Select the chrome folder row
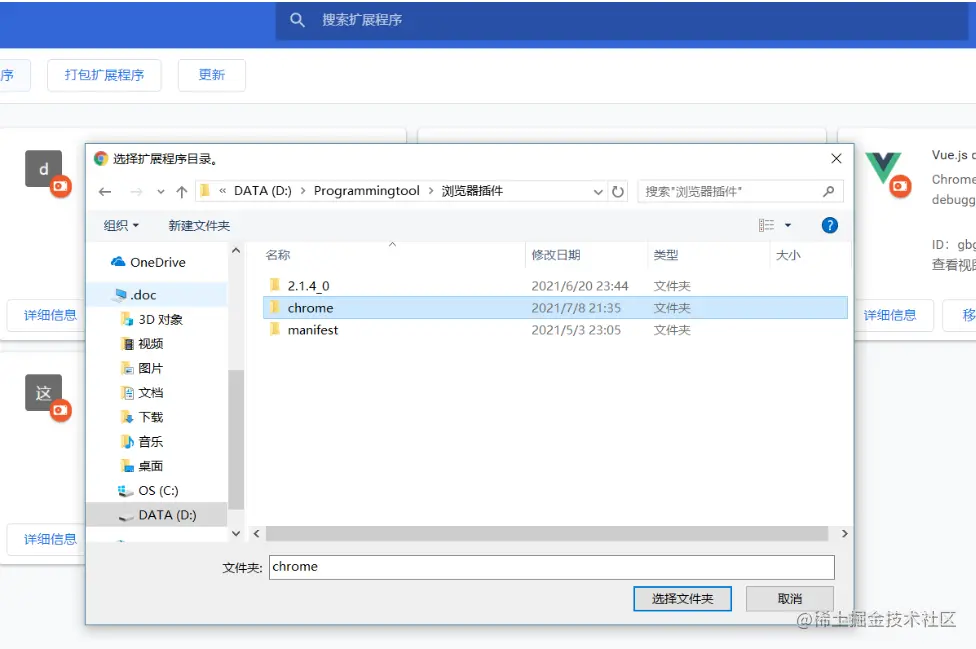 tap(555, 308)
